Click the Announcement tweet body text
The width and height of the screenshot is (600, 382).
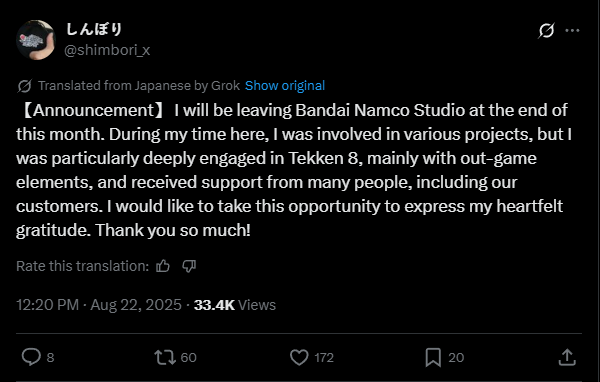point(294,170)
